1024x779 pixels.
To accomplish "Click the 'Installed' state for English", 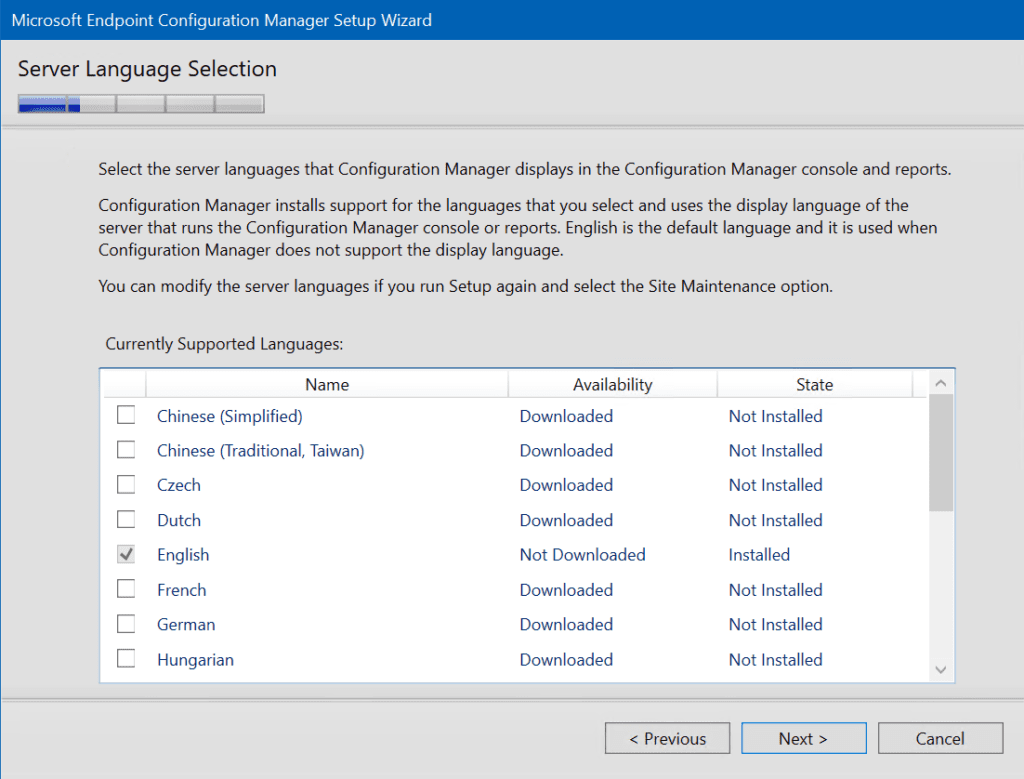I will (760, 555).
